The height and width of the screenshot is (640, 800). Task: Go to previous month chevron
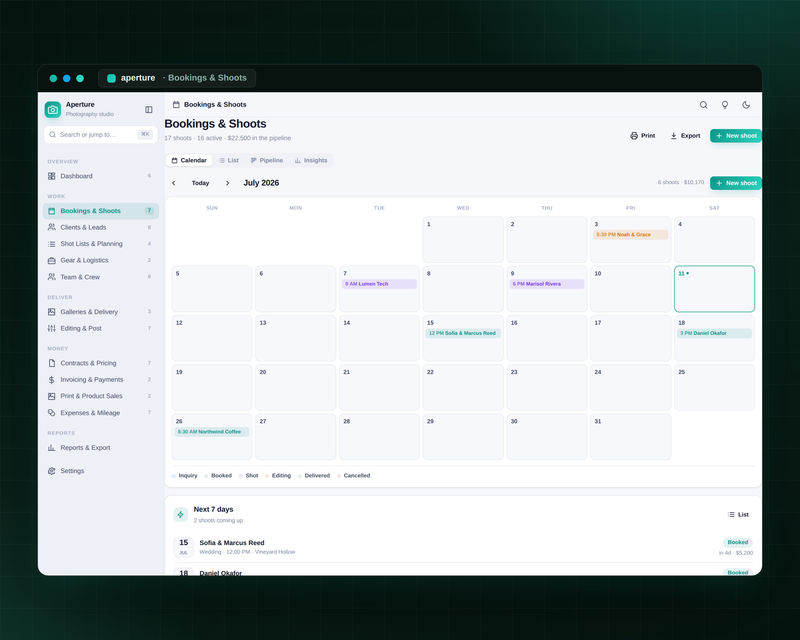click(x=173, y=183)
